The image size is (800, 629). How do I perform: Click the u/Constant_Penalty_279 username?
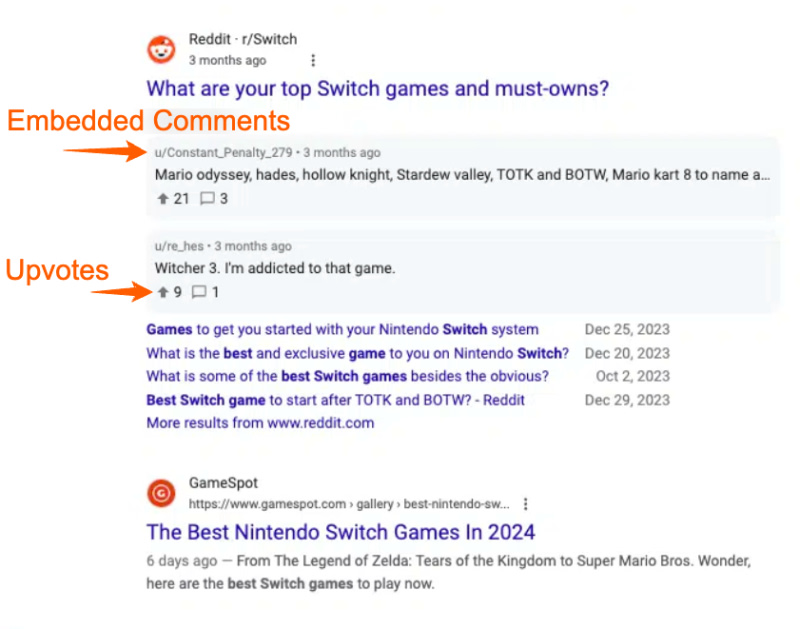(225, 153)
